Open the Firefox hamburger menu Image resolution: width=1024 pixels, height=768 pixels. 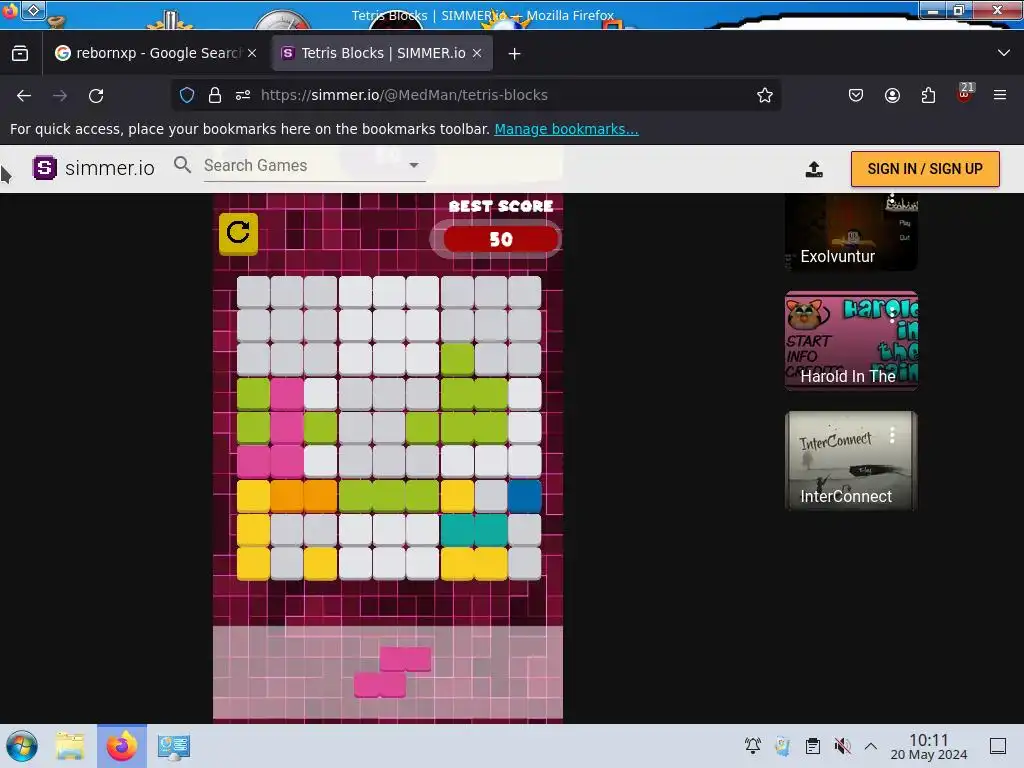point(1000,95)
